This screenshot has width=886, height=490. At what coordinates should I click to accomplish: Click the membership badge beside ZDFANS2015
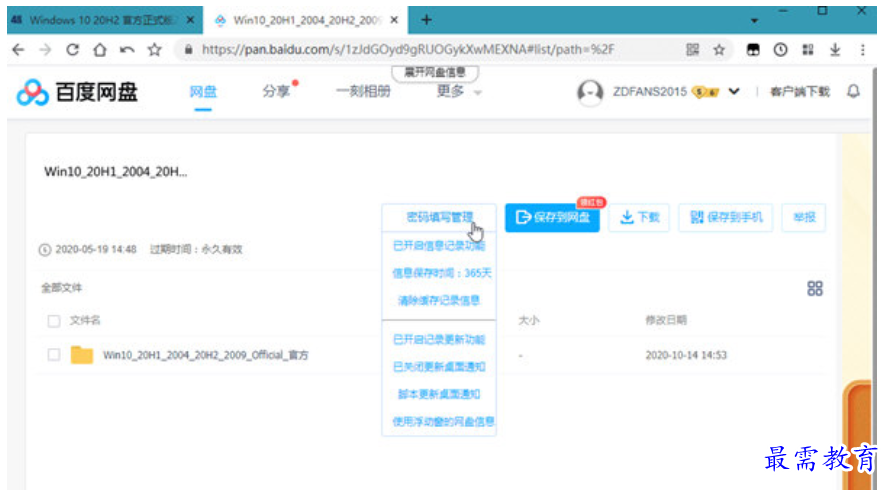[x=705, y=92]
